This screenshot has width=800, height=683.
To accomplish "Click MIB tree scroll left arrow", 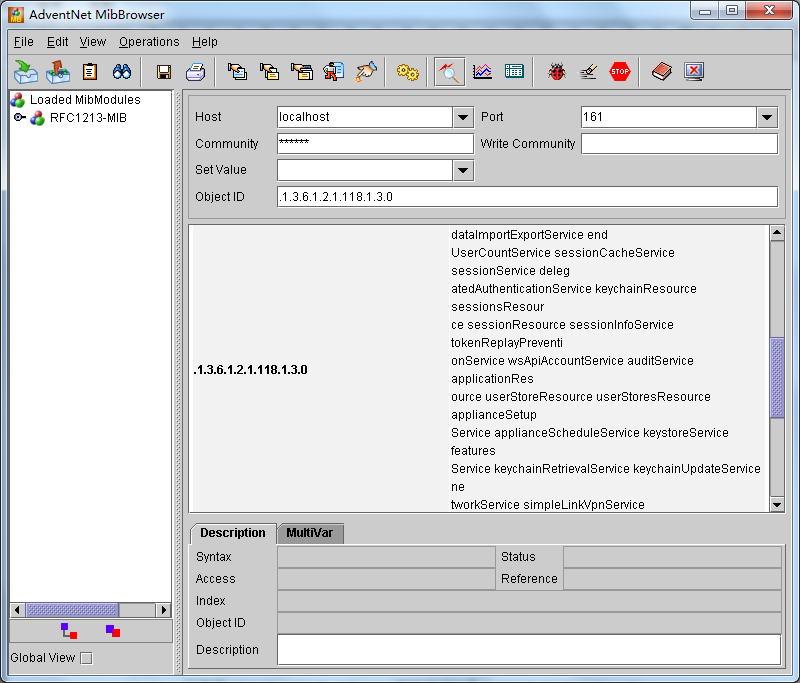I will [17, 610].
